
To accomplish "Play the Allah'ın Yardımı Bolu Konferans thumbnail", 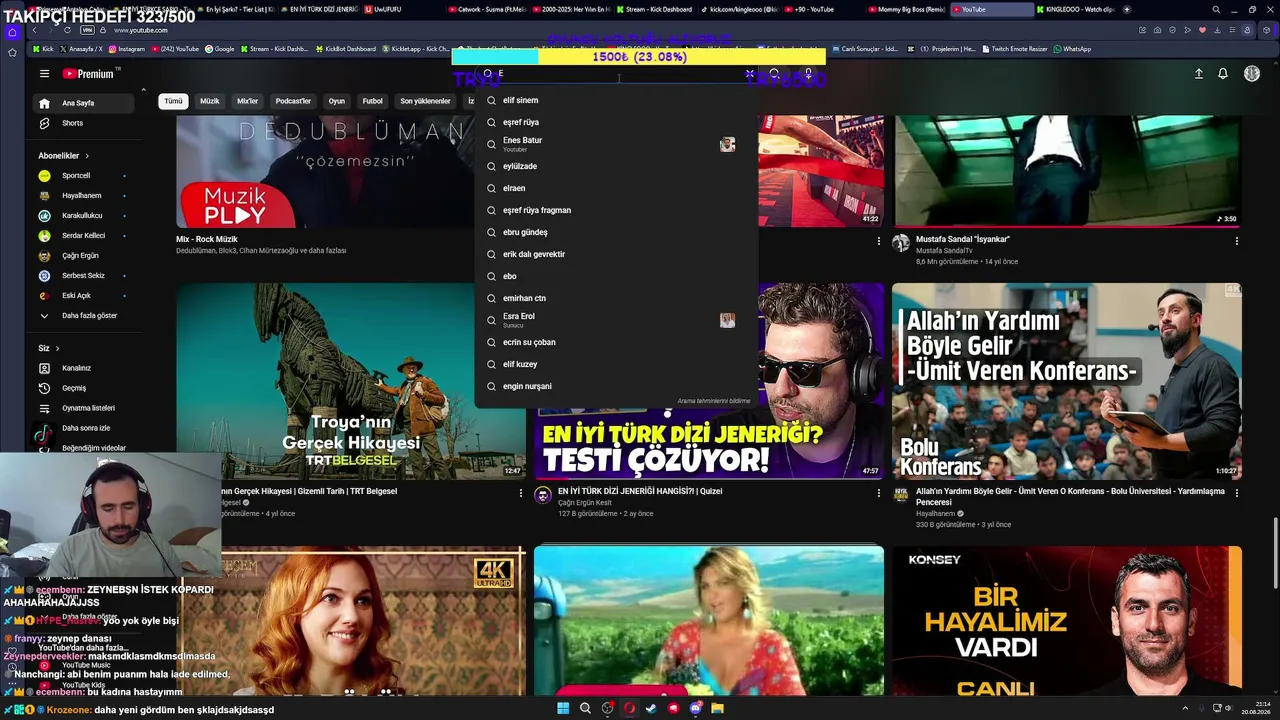I will [x=1067, y=381].
